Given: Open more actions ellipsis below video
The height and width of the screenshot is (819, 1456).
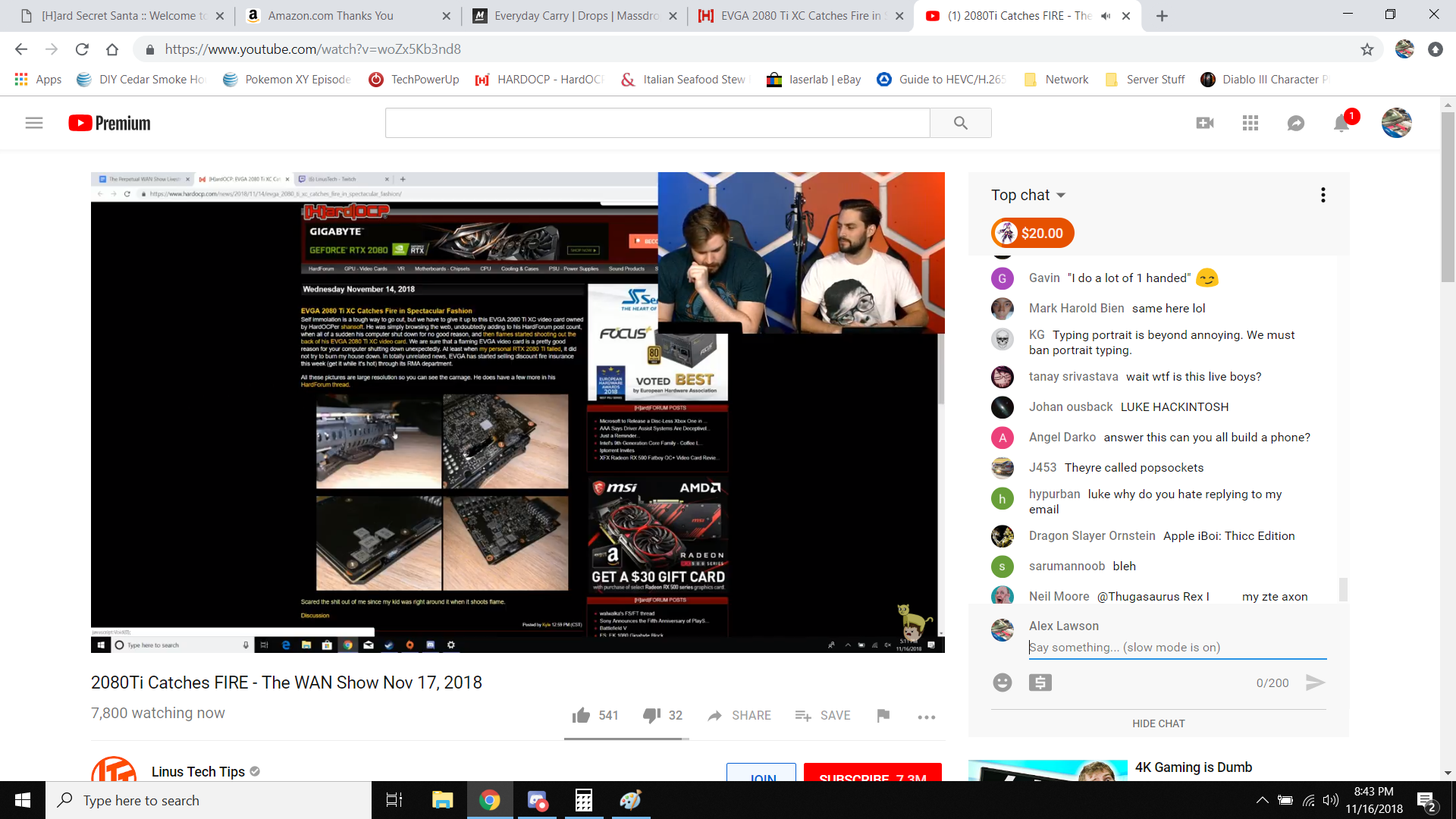Looking at the screenshot, I should [x=926, y=717].
